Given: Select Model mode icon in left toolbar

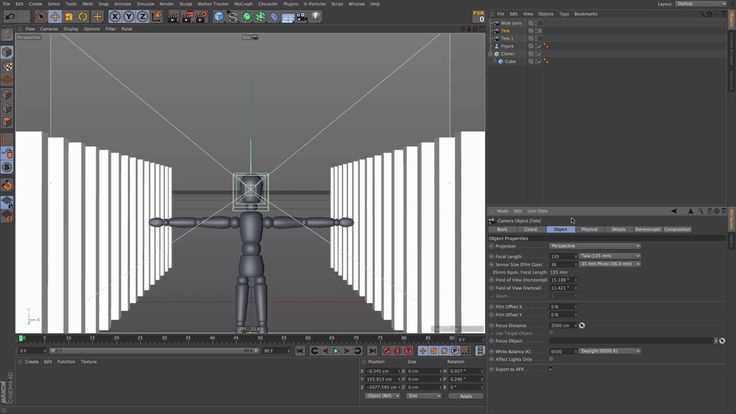Looking at the screenshot, I should pos(7,52).
